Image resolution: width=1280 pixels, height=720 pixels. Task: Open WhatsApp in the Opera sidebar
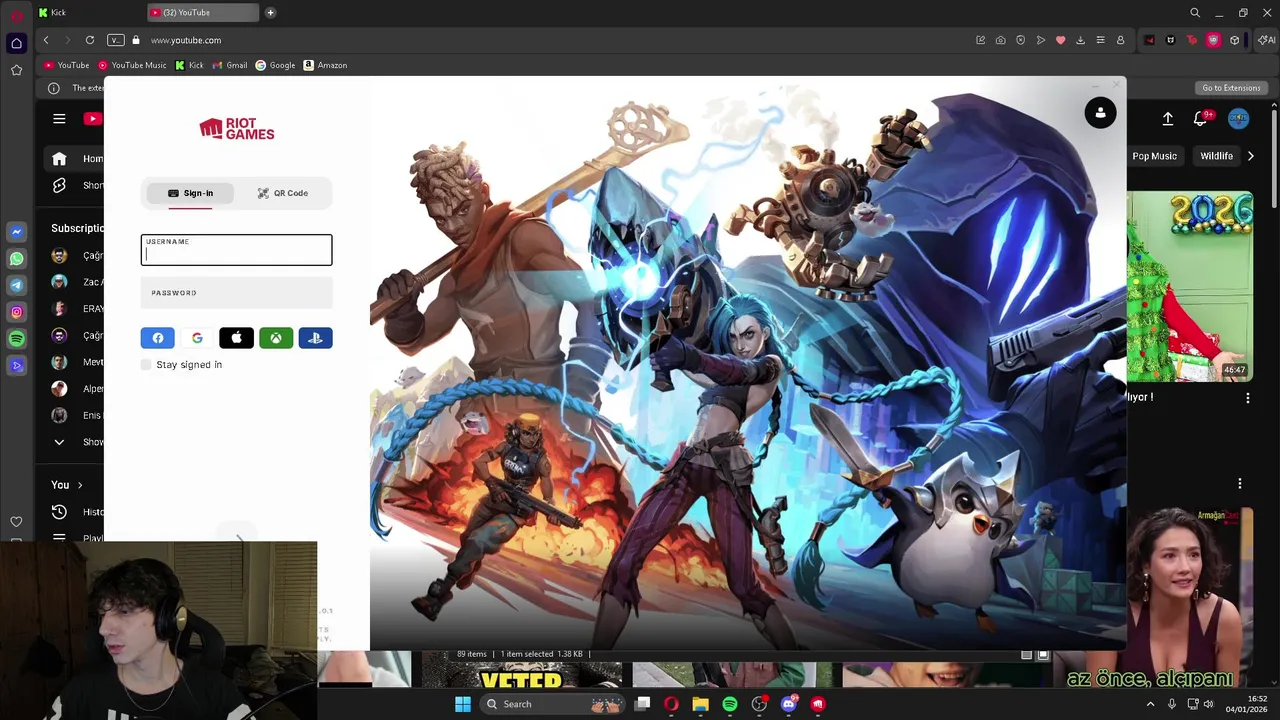pos(16,259)
